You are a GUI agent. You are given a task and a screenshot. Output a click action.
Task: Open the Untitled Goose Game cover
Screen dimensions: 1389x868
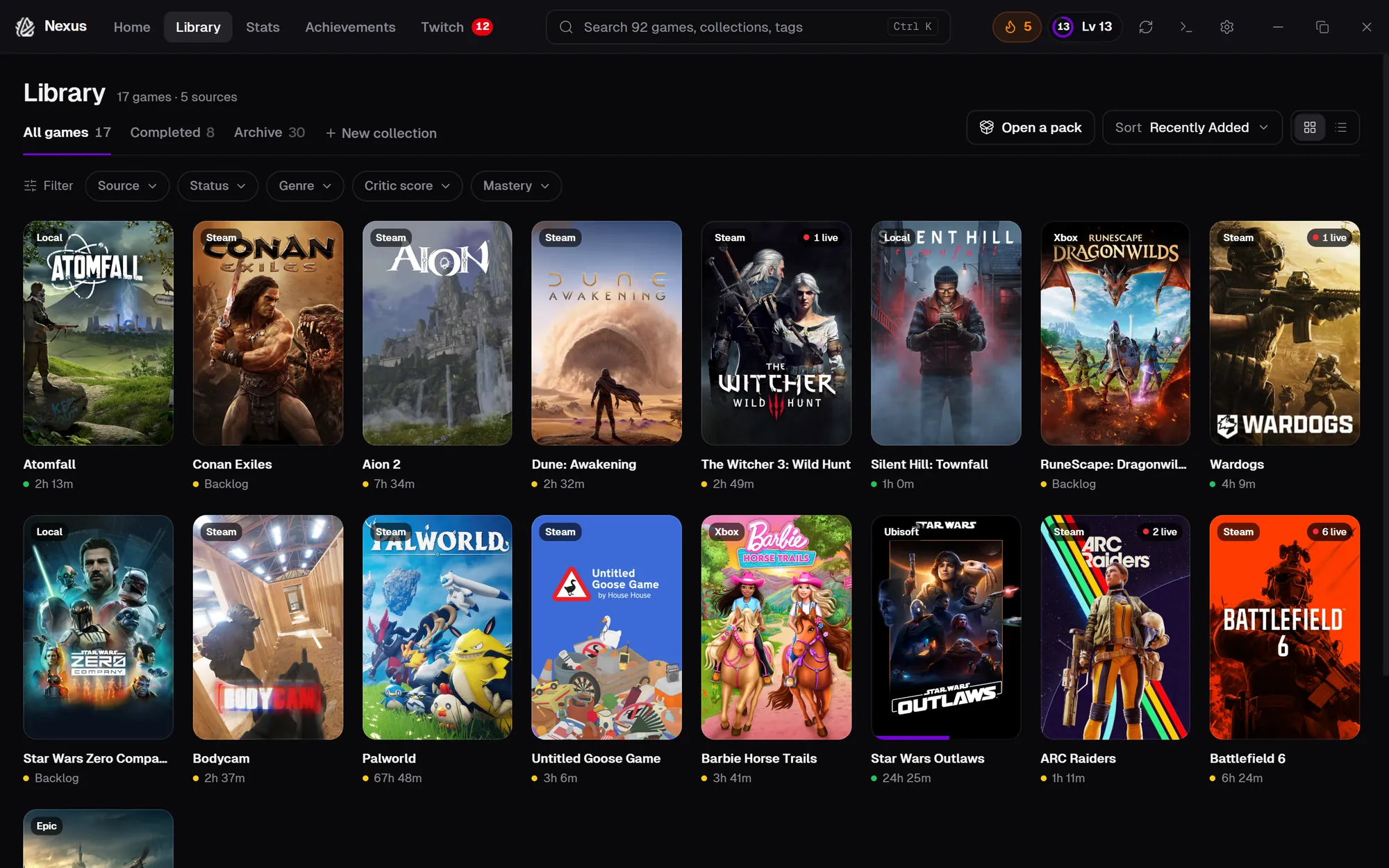coord(606,627)
